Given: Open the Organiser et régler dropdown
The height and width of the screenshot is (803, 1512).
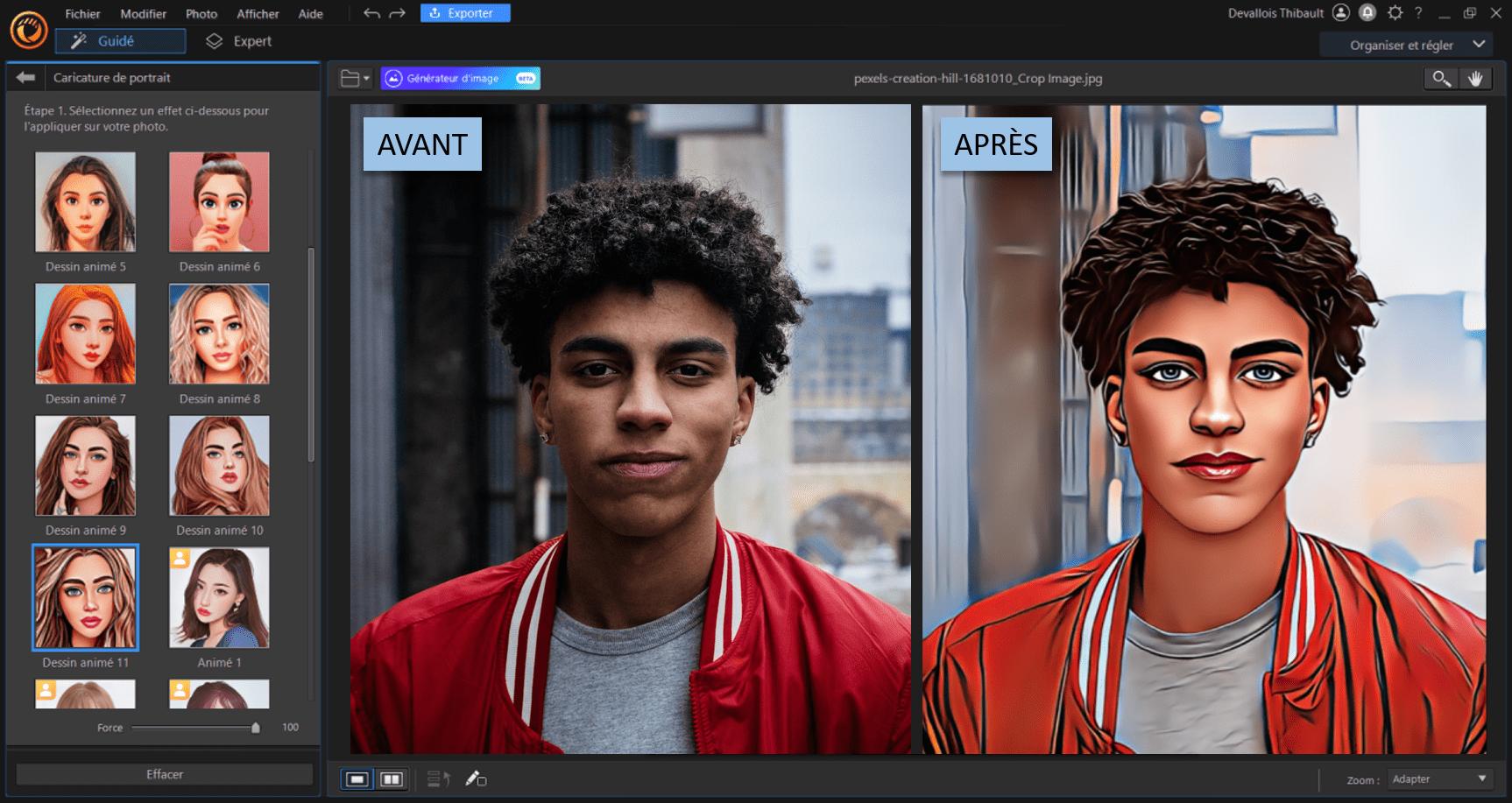Looking at the screenshot, I should pos(1405,44).
